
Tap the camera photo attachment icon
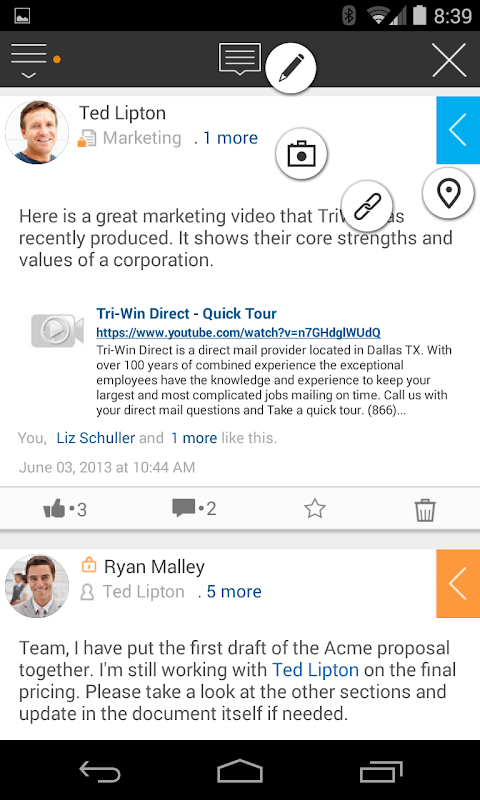pyautogui.click(x=301, y=154)
